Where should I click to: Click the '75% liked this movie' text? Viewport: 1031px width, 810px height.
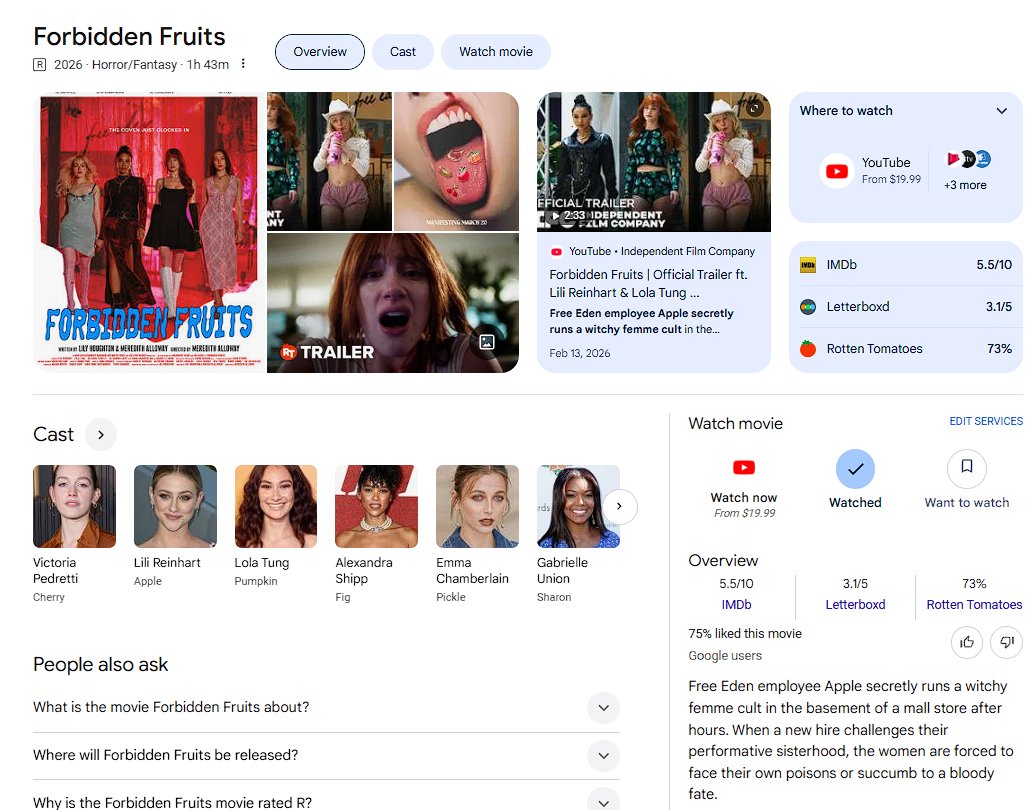(x=745, y=634)
